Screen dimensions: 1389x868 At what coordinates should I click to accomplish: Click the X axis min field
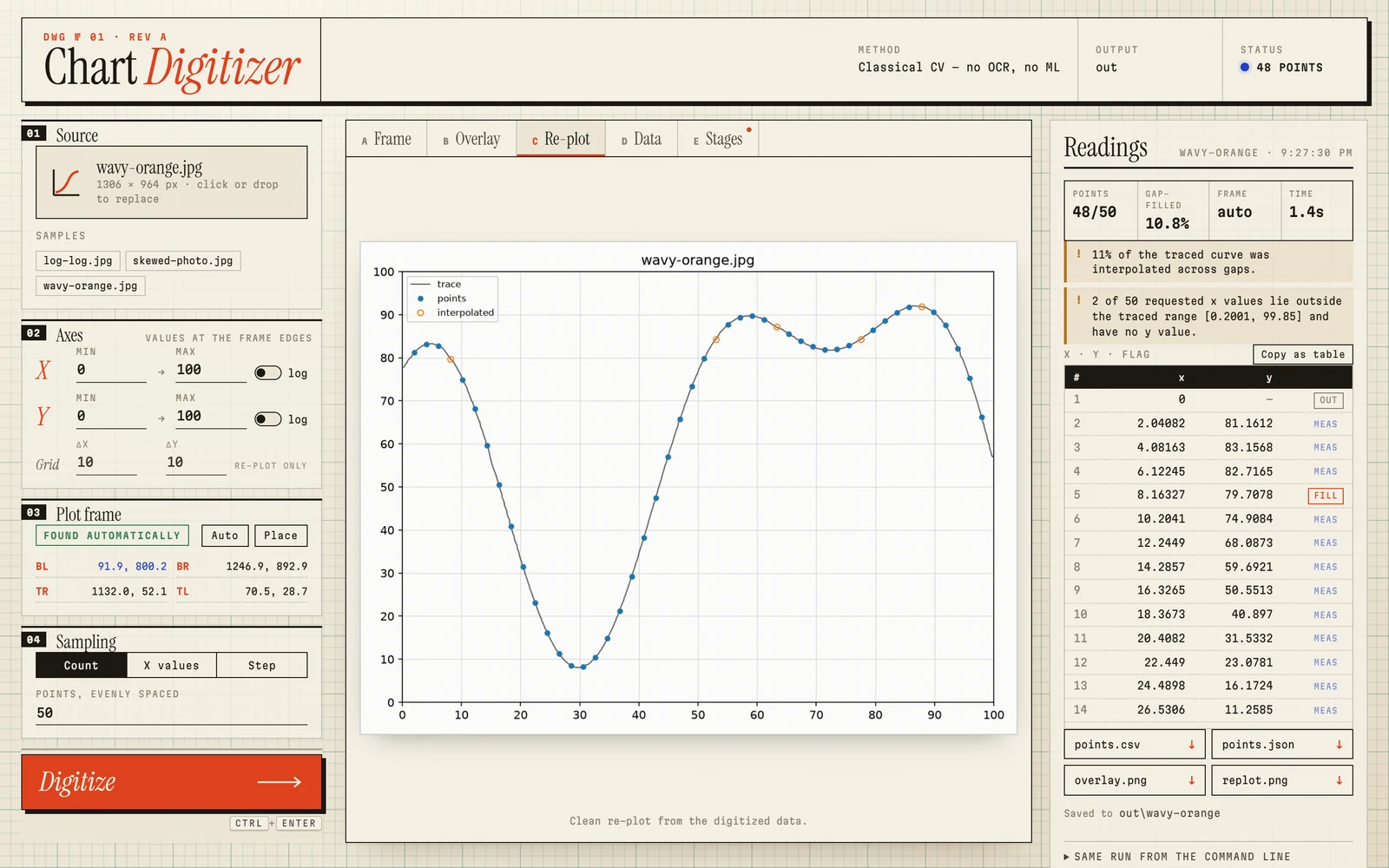pyautogui.click(x=111, y=371)
